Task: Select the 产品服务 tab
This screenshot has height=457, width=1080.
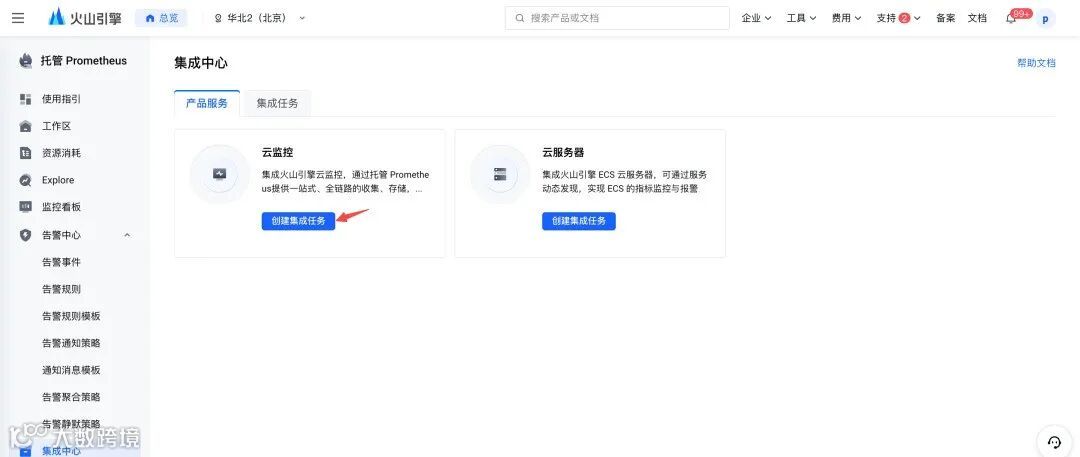Action: point(207,103)
